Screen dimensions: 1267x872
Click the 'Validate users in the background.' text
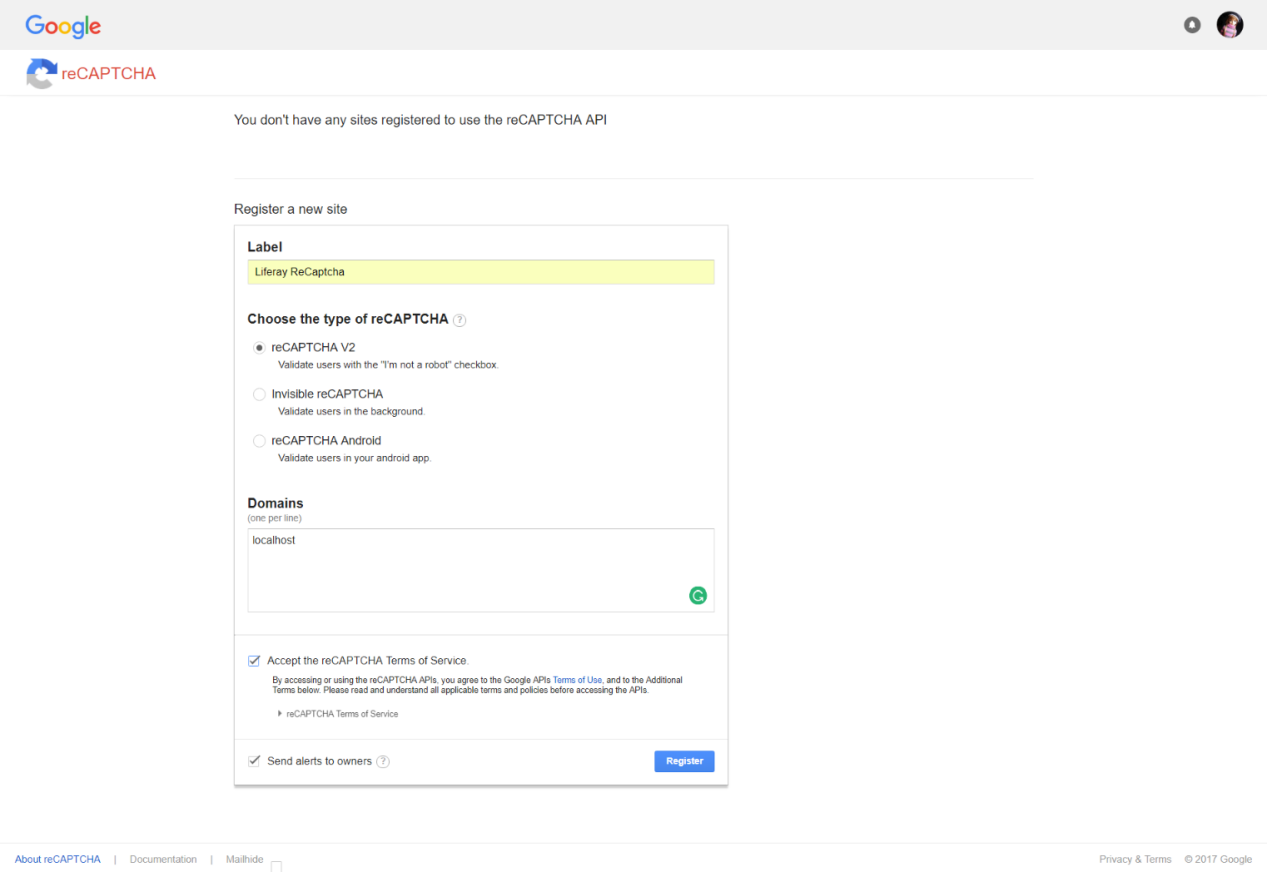[x=351, y=411]
